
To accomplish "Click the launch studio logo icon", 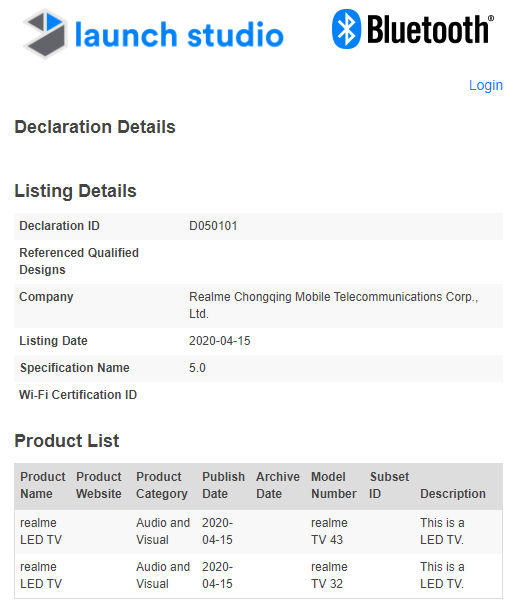I will coord(45,34).
